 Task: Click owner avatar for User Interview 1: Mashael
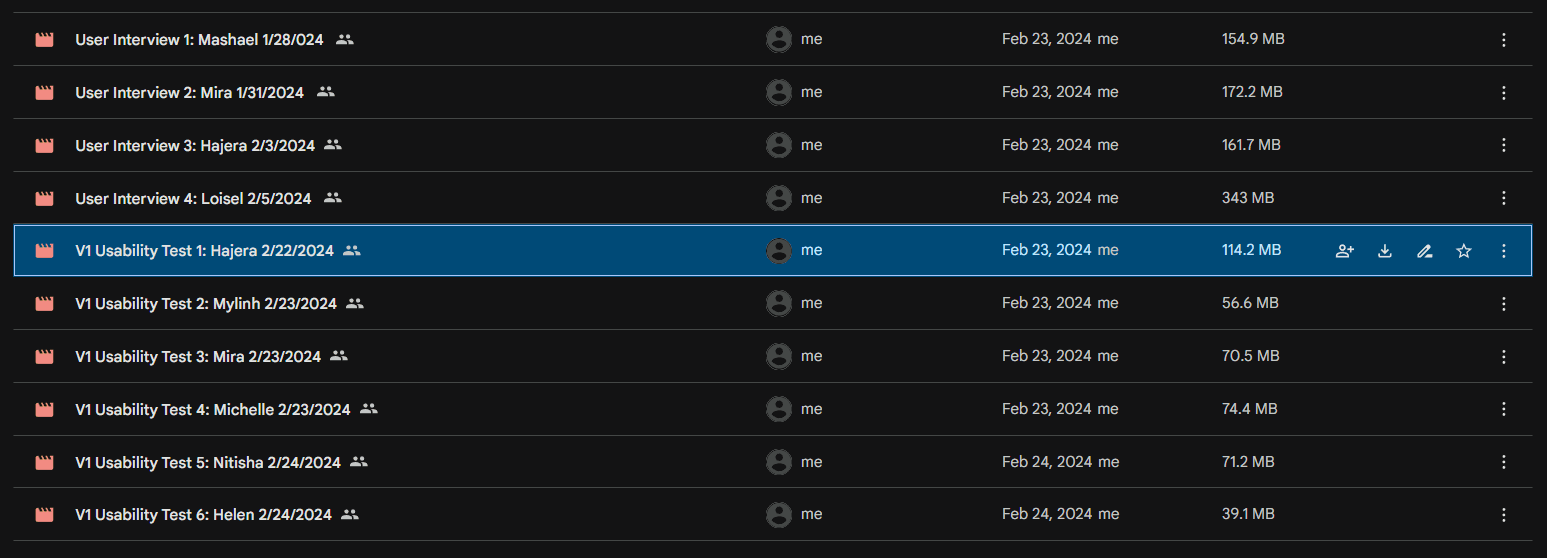click(779, 40)
